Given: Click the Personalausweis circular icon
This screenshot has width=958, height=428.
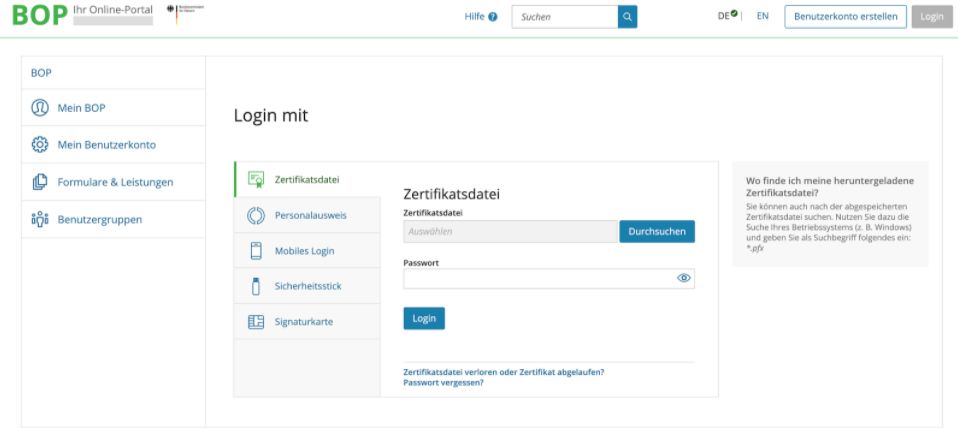Looking at the screenshot, I should 256,216.
